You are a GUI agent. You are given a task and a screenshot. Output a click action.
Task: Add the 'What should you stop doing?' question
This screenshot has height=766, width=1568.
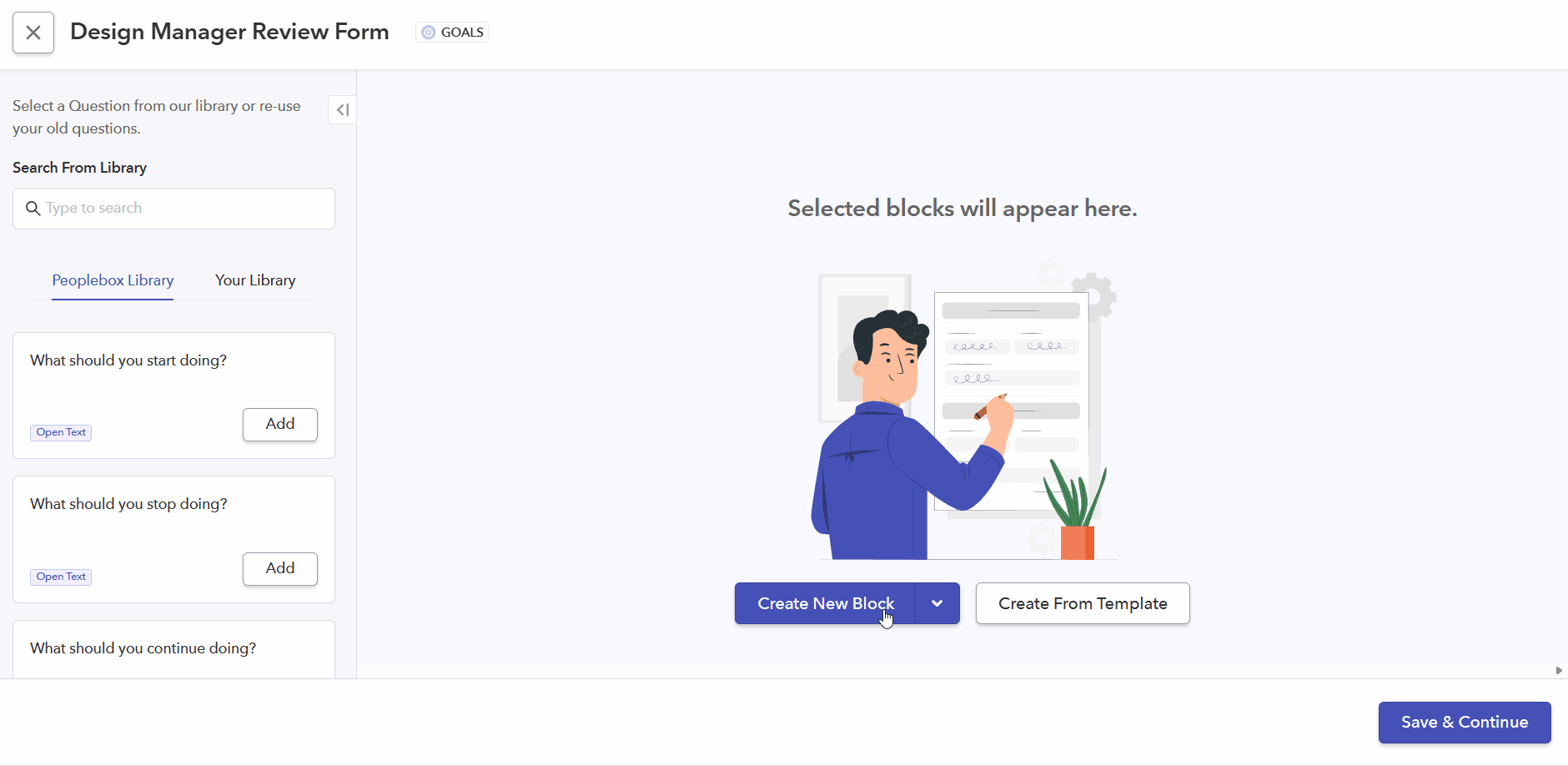coord(279,568)
